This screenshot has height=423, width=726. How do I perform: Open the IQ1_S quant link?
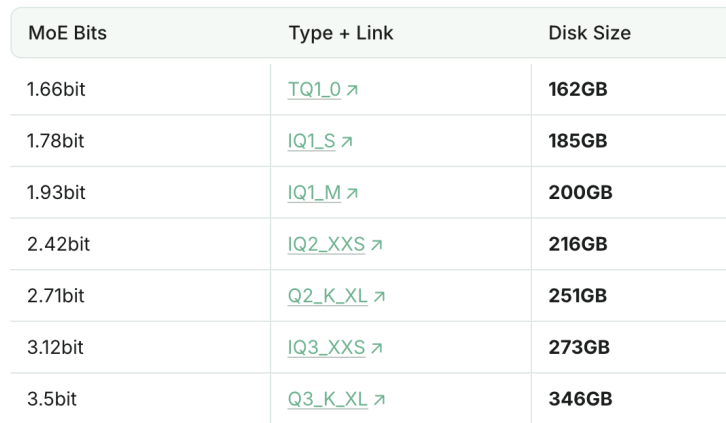[312, 142]
